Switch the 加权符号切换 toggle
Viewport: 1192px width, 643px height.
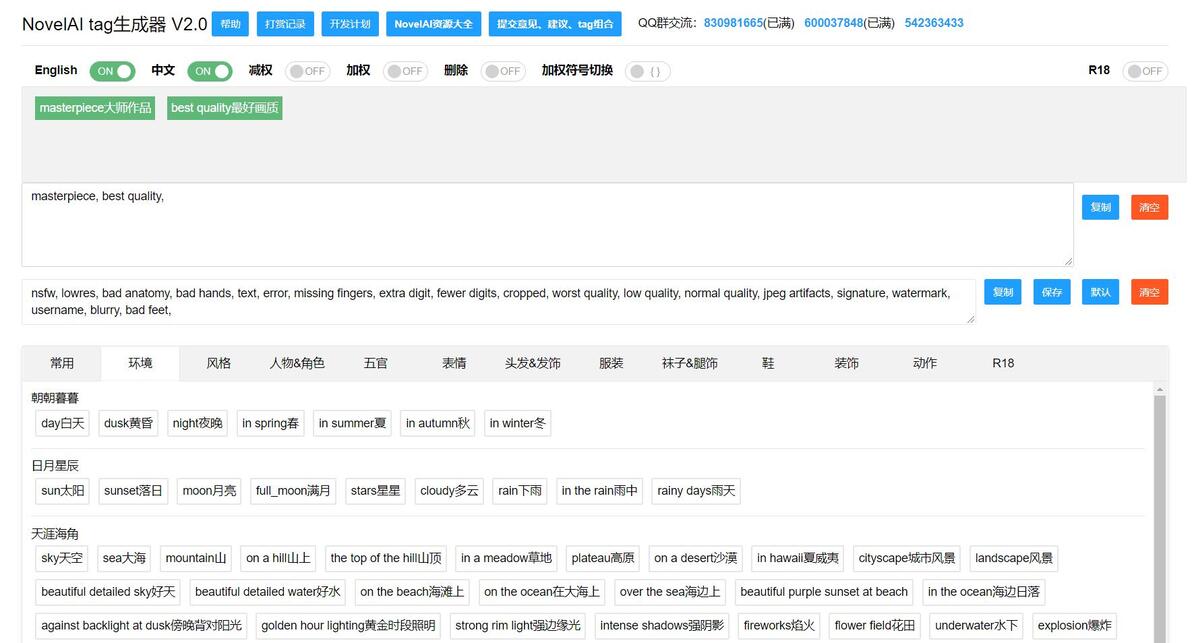click(648, 71)
